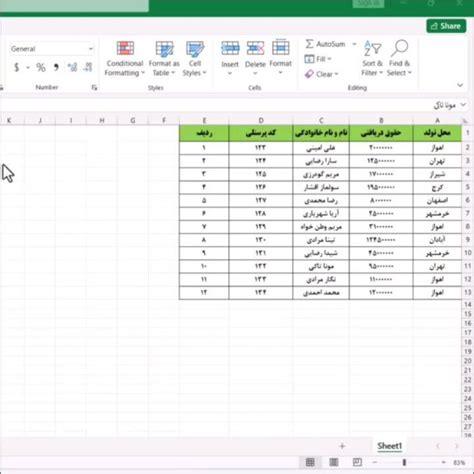Viewport: 474px width, 474px height.
Task: Switch to Page Break Preview
Action: pyautogui.click(x=357, y=462)
